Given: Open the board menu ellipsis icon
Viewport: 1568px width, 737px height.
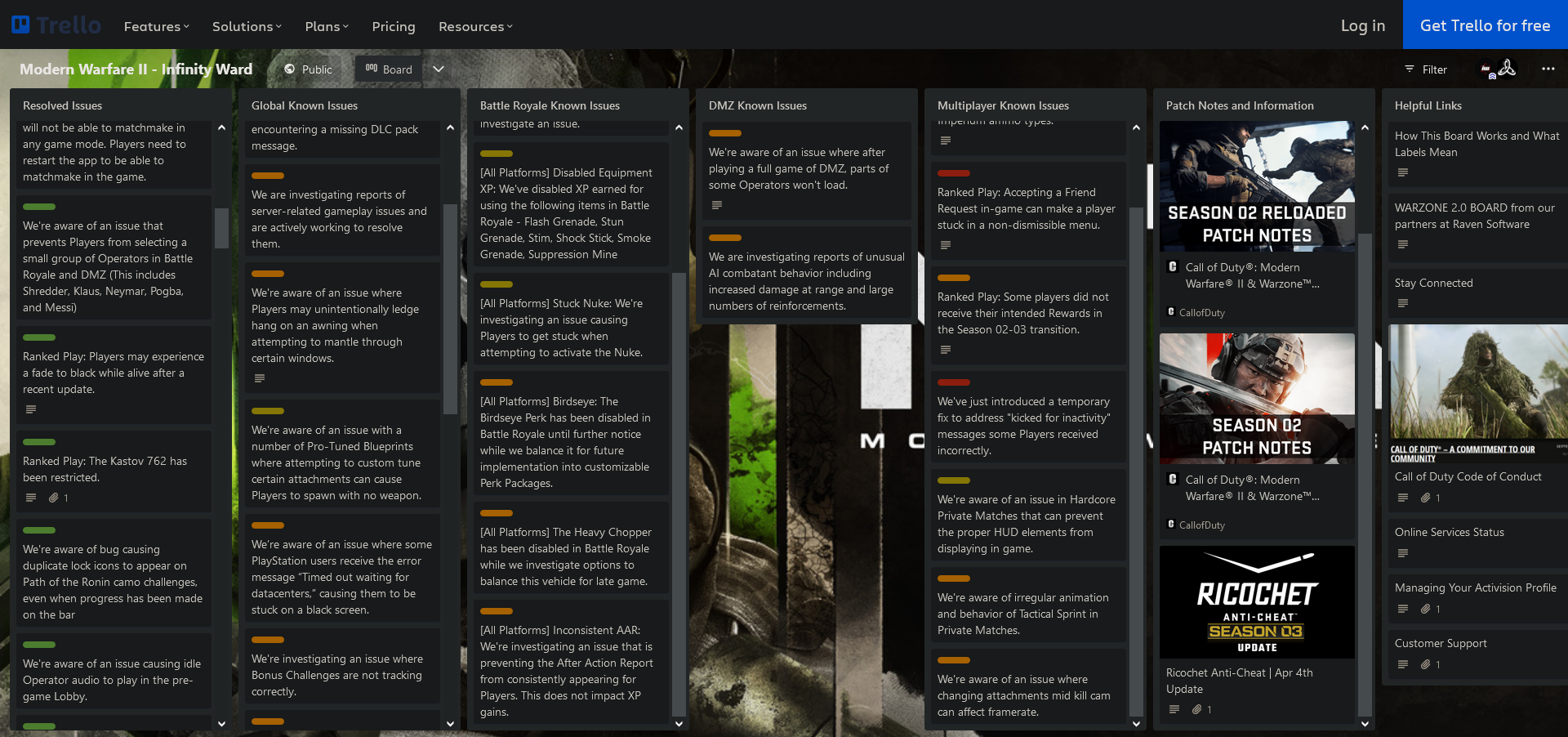Looking at the screenshot, I should point(1548,69).
